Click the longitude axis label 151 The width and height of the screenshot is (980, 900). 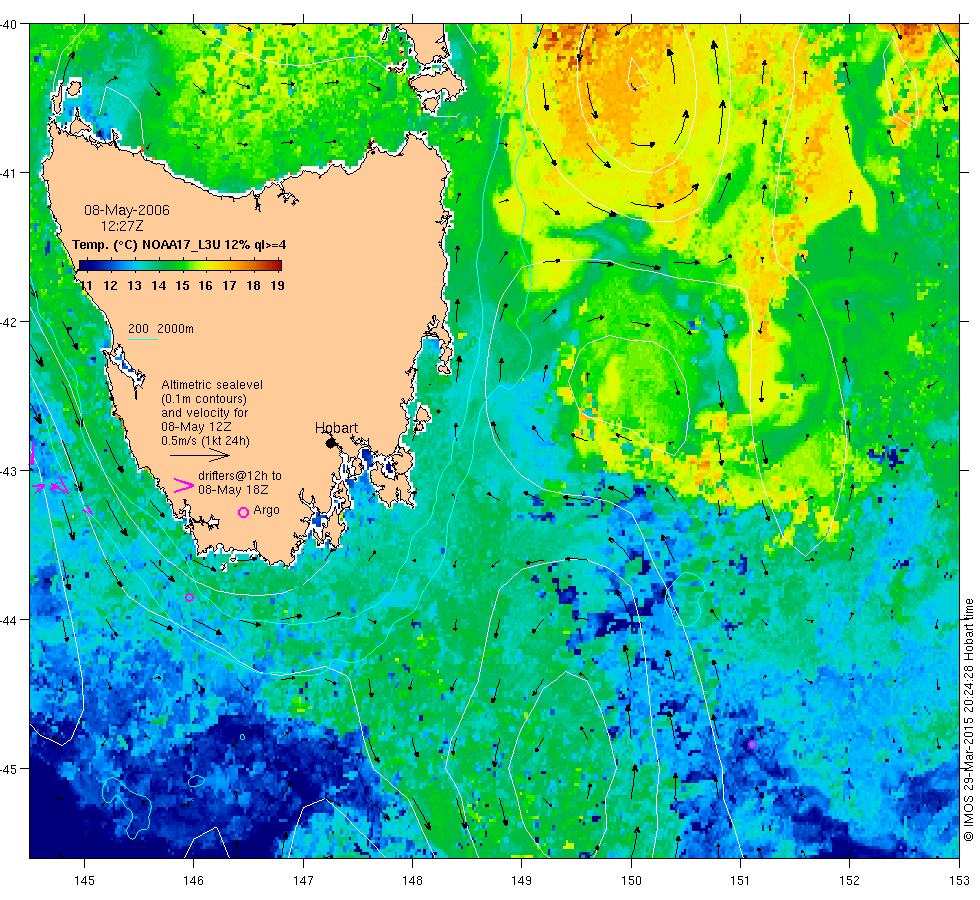tap(740, 881)
